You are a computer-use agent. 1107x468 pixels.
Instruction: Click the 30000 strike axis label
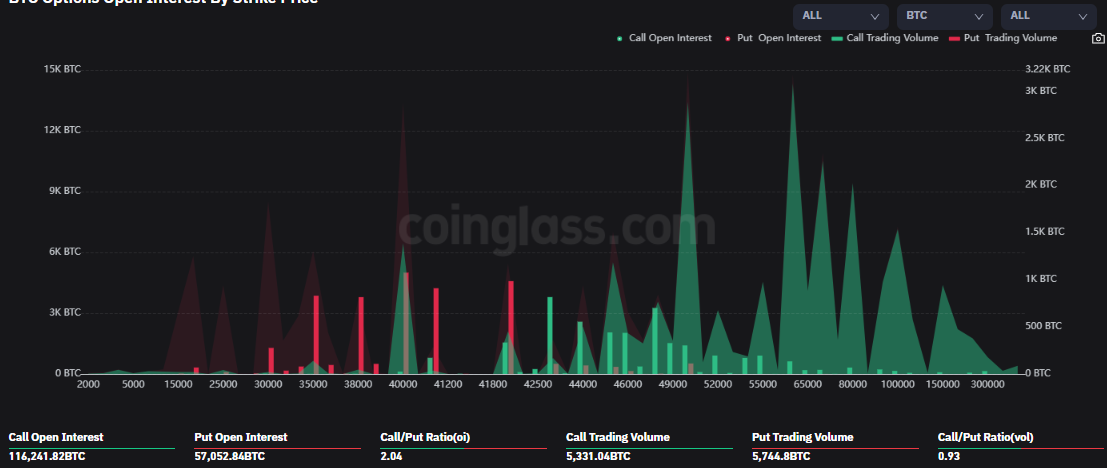coord(268,385)
